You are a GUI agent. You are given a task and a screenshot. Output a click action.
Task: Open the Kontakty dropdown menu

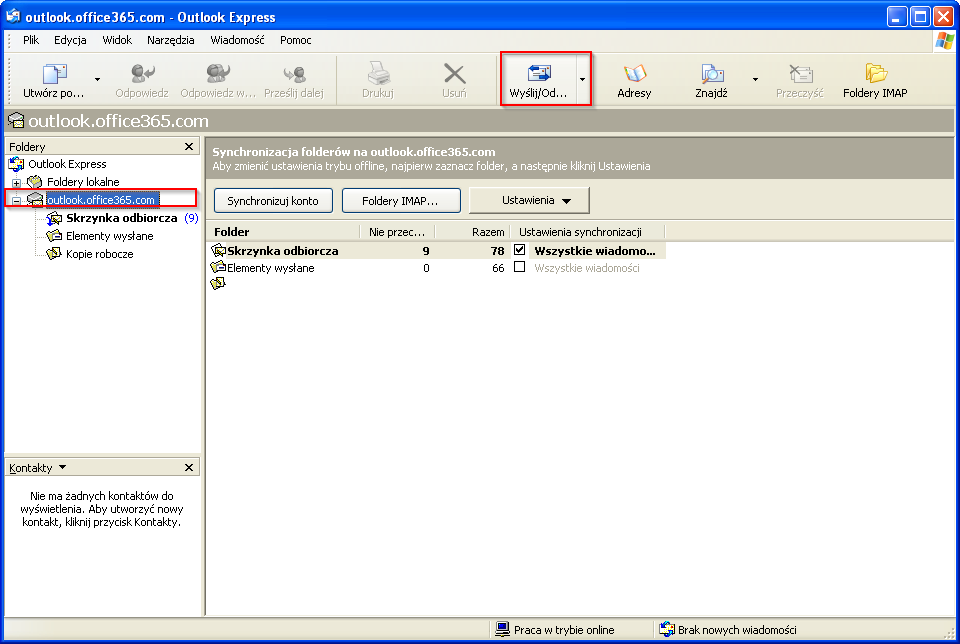point(37,468)
